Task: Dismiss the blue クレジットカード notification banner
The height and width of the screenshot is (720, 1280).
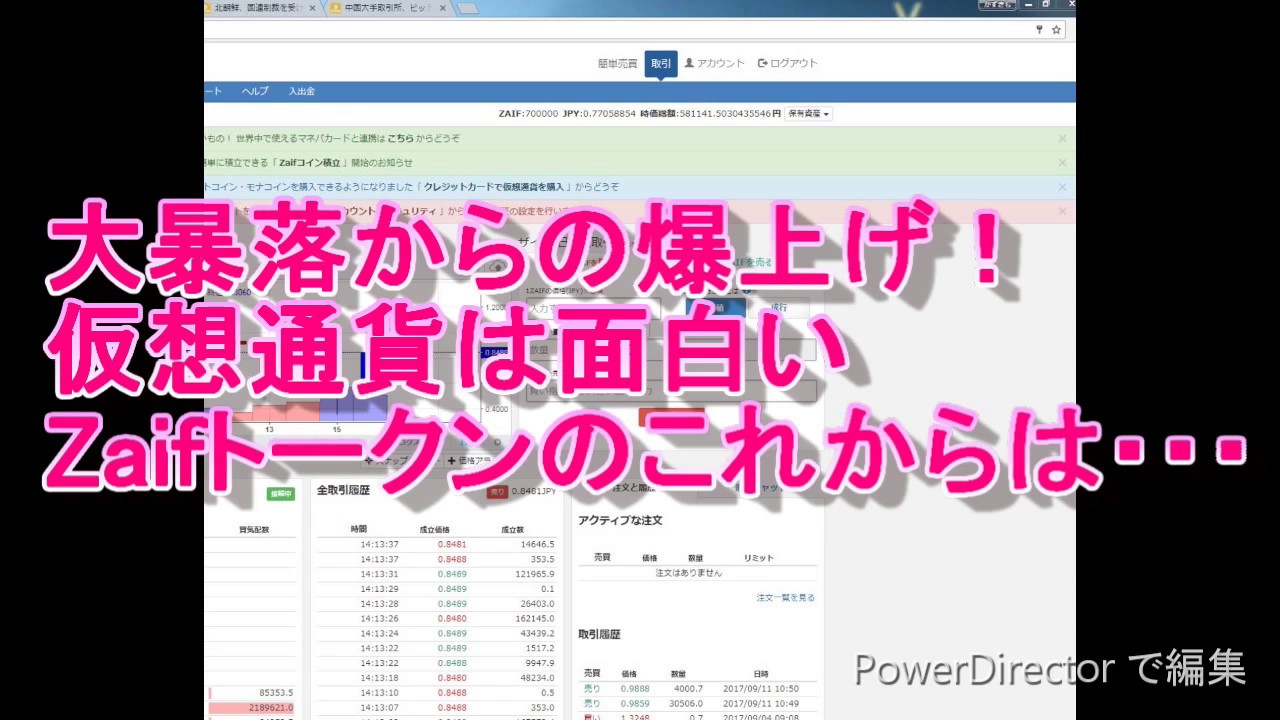Action: click(1062, 187)
